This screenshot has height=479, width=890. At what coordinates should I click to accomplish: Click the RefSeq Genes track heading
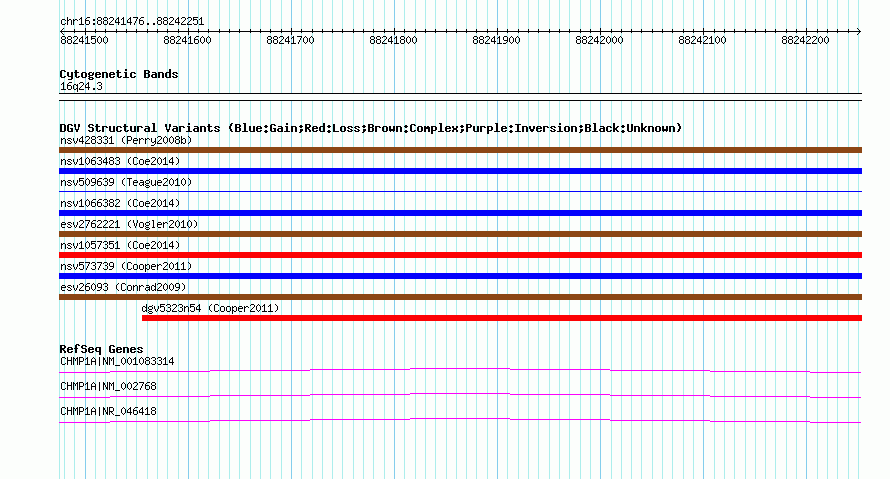(x=102, y=349)
